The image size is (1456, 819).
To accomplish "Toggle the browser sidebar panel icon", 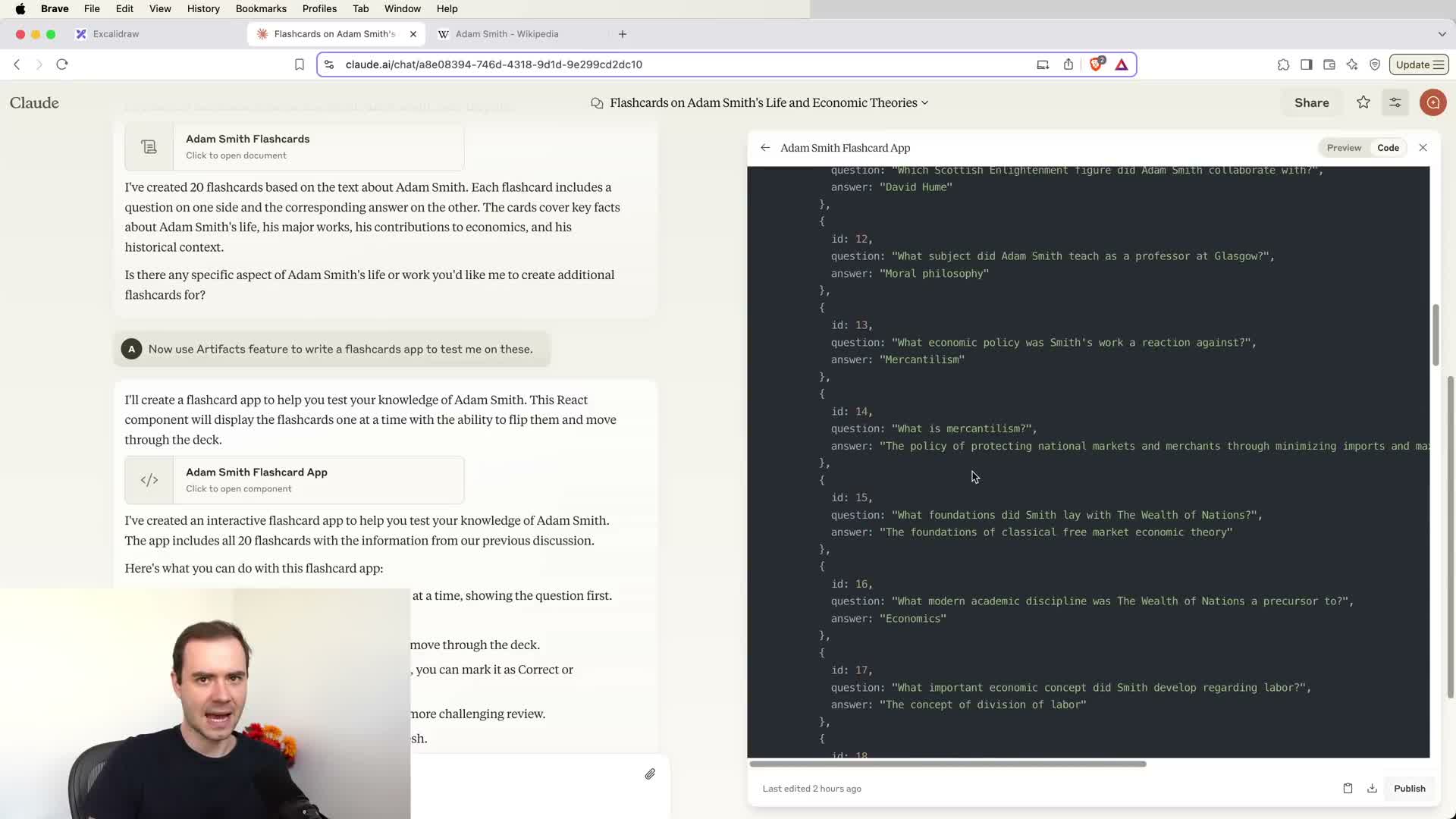I will point(1306,64).
